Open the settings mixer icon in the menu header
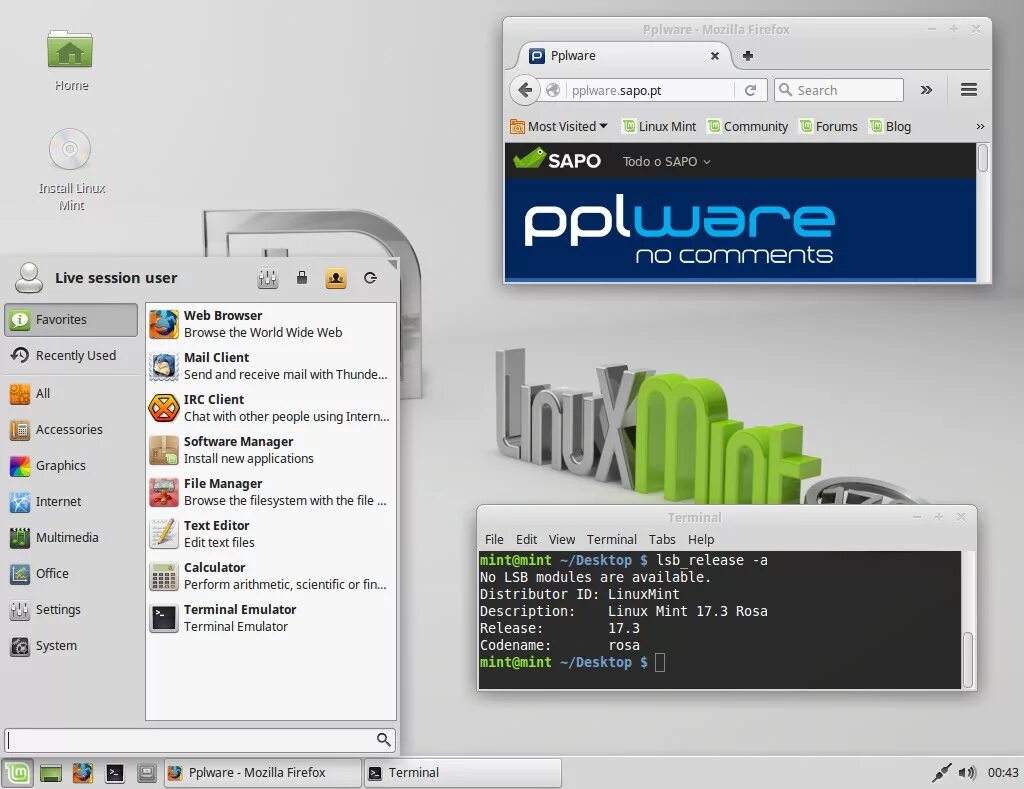The image size is (1024, 789). [268, 278]
